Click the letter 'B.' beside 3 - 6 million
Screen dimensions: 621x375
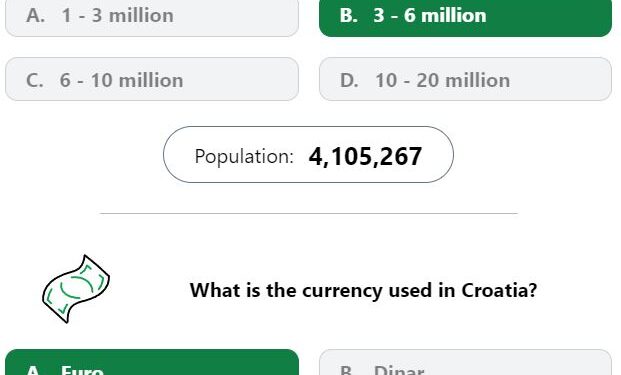(349, 16)
